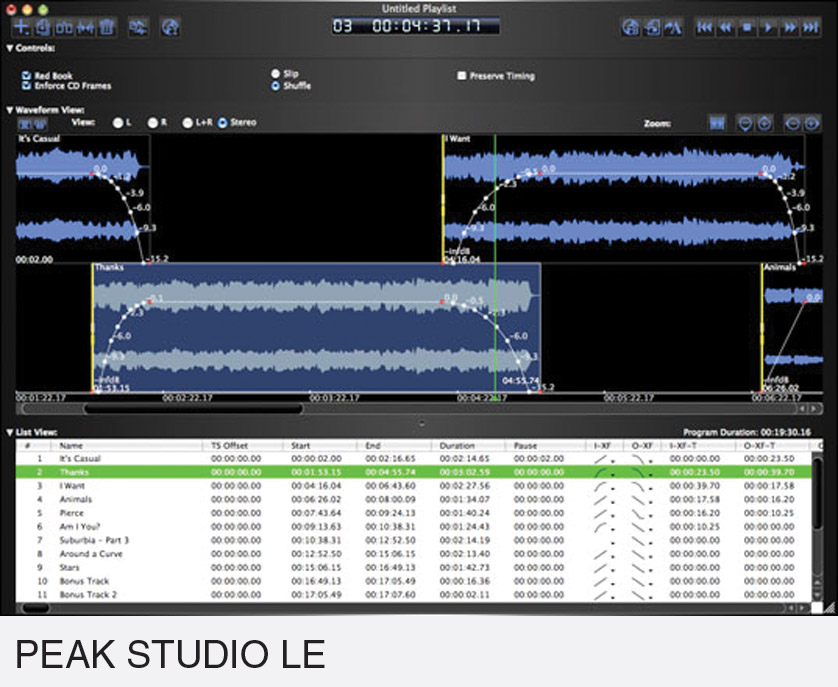
Task: Click the vertical zoom in icon
Action: (x=765, y=123)
